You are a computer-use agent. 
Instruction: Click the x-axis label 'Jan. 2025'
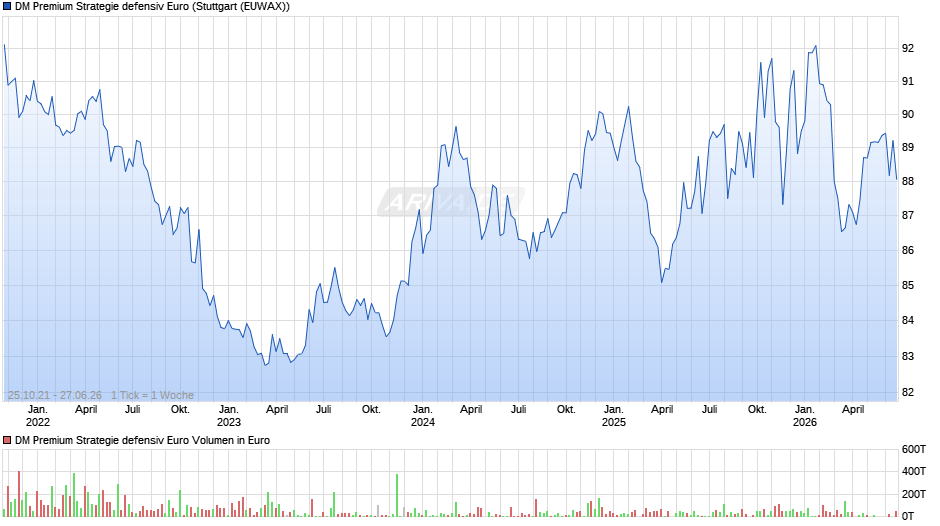(x=613, y=416)
